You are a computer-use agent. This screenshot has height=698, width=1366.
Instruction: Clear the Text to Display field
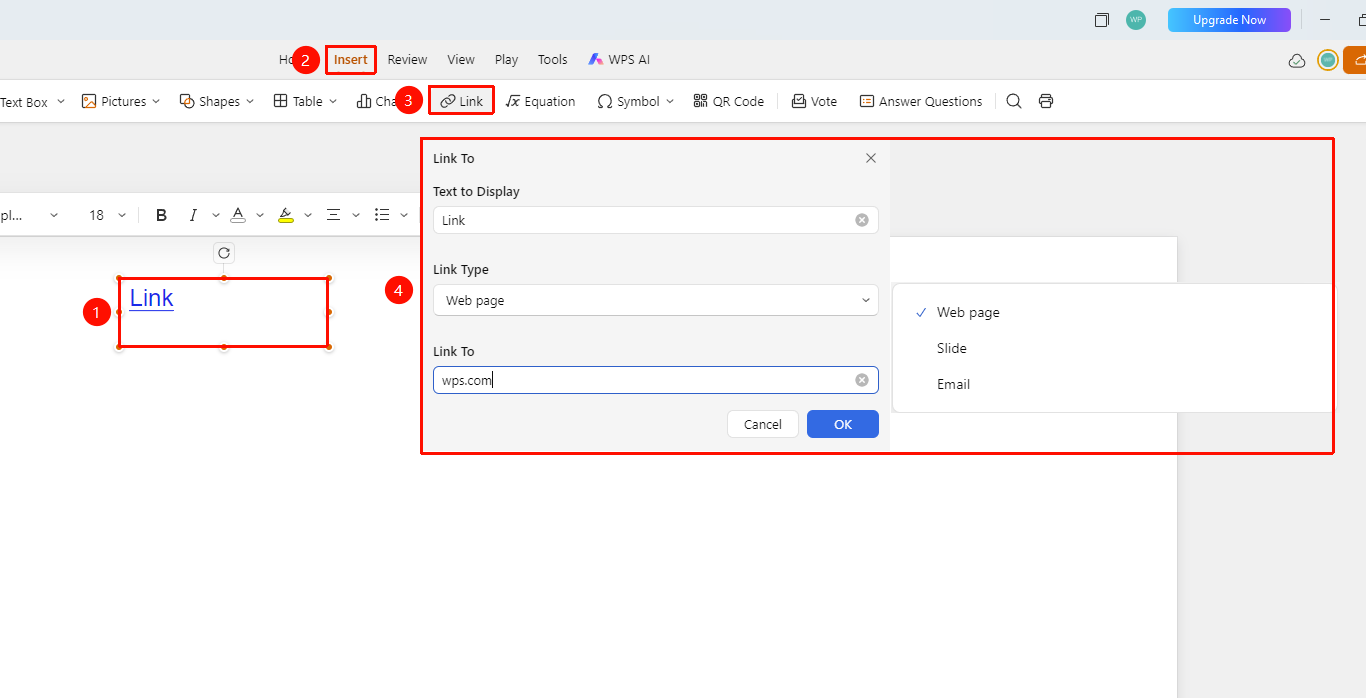click(x=862, y=220)
